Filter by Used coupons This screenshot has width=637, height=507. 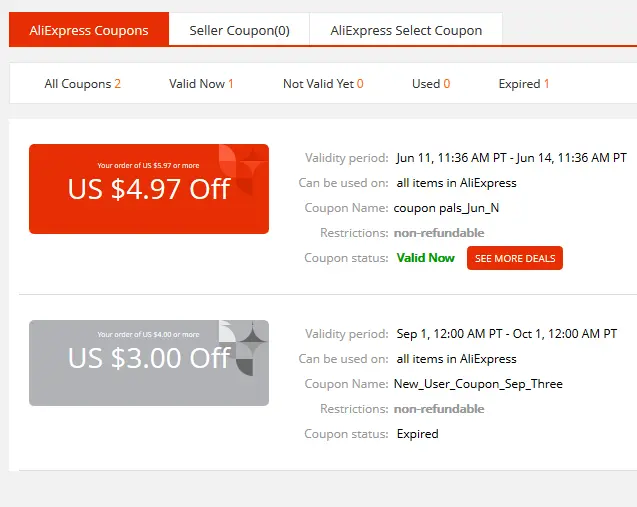[x=431, y=84]
